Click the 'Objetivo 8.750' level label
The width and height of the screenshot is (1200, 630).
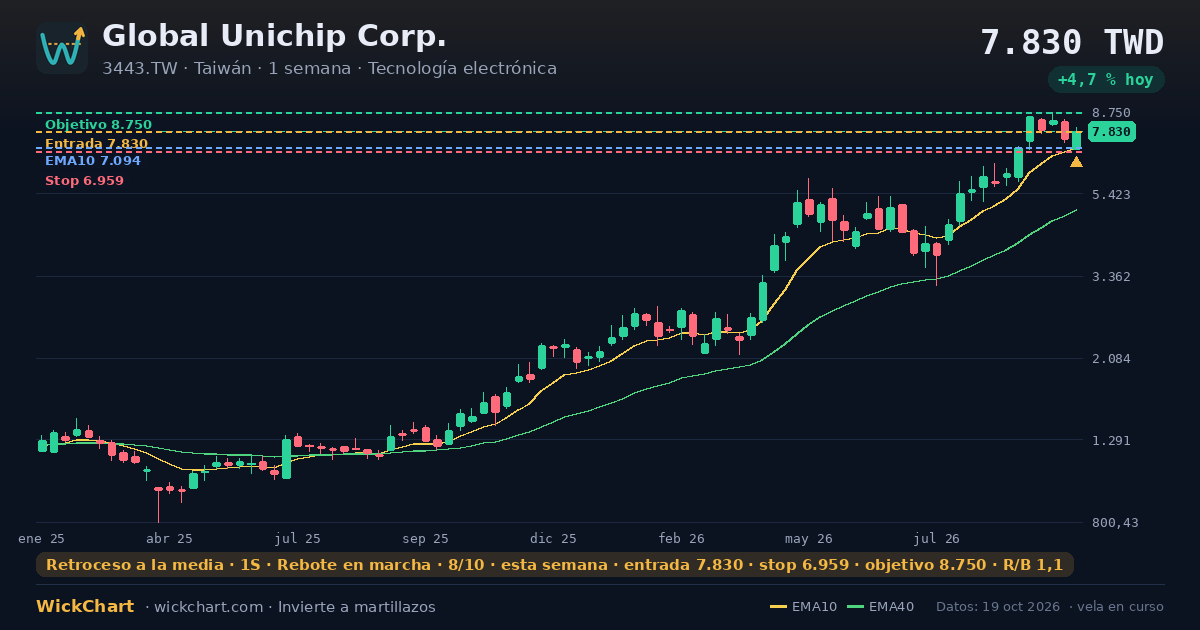(x=98, y=125)
